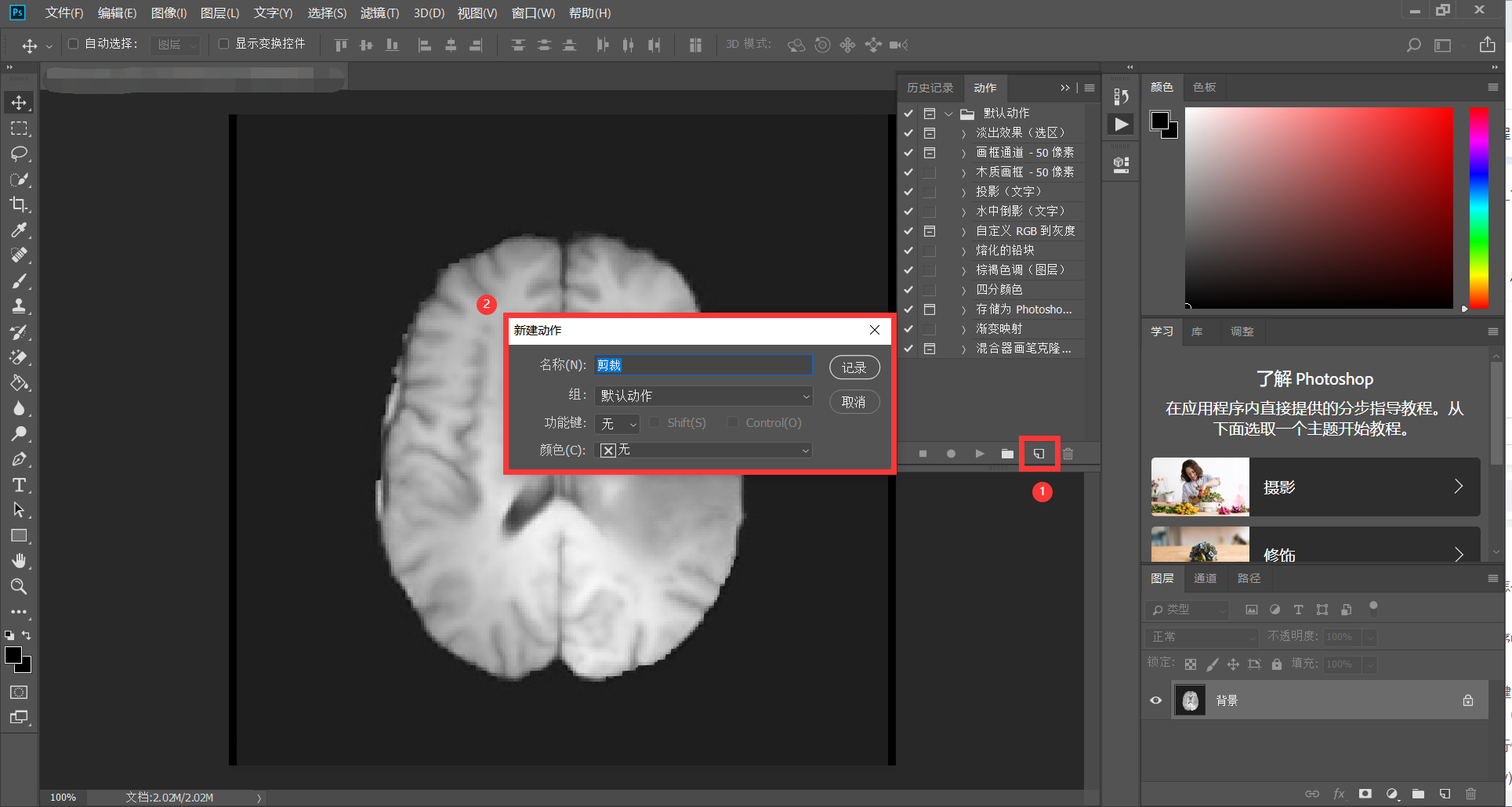This screenshot has width=1512, height=807.
Task: Switch to the 历史记录 tab
Action: (x=930, y=88)
